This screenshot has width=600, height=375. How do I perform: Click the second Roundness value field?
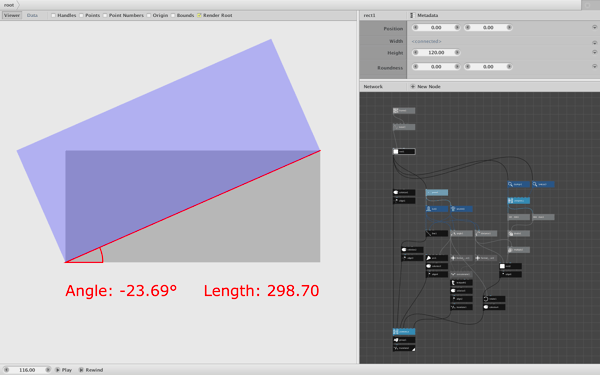tap(488, 67)
